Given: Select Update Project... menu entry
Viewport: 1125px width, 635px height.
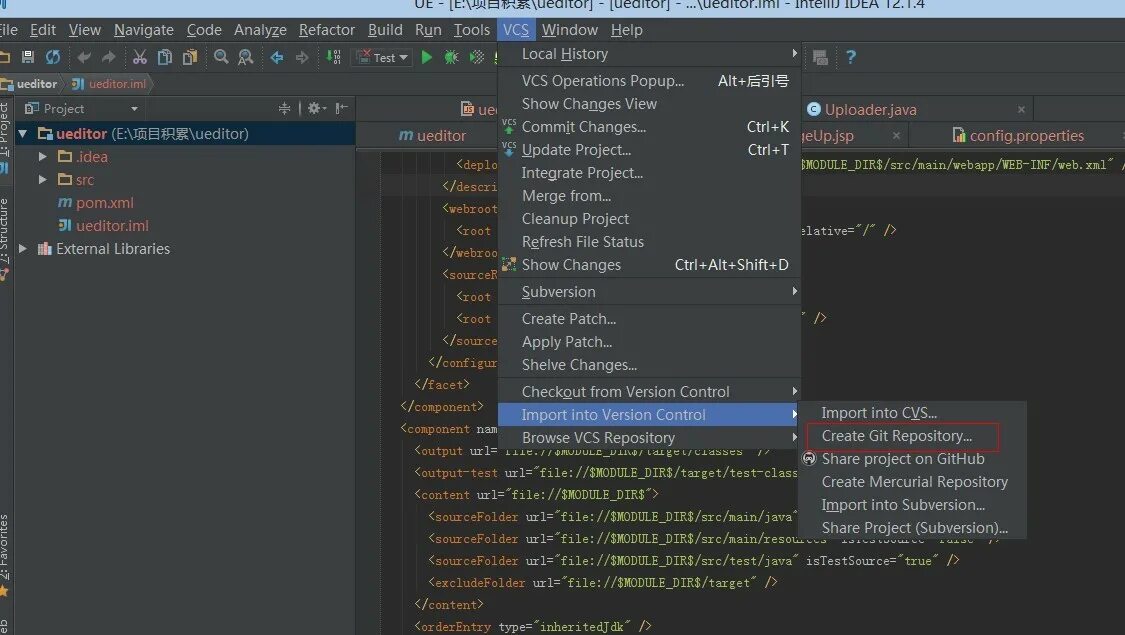Looking at the screenshot, I should click(649, 150).
